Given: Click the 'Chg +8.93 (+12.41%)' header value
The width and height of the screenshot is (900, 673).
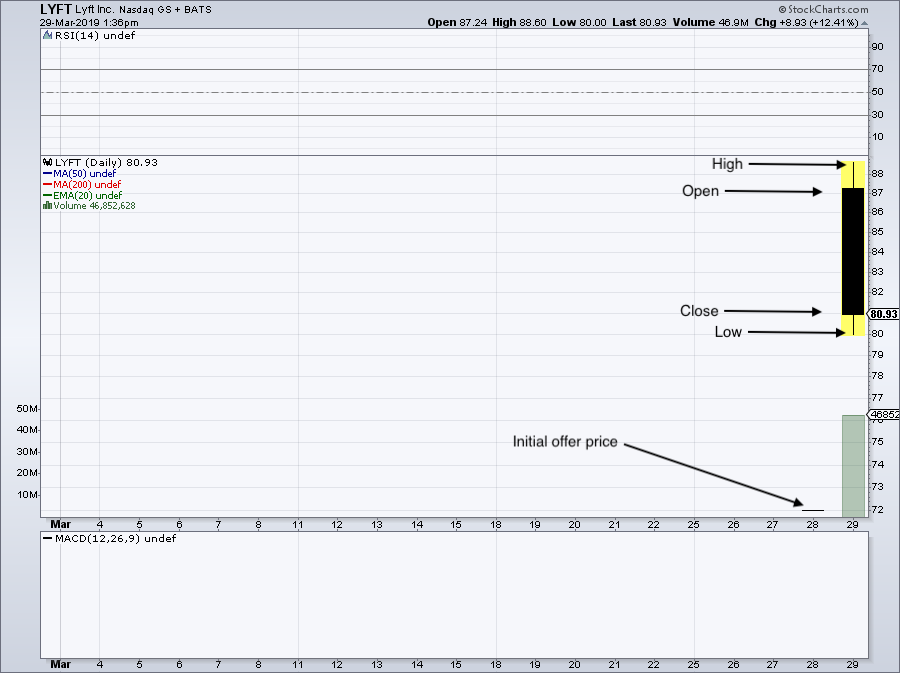Looking at the screenshot, I should pos(806,22).
